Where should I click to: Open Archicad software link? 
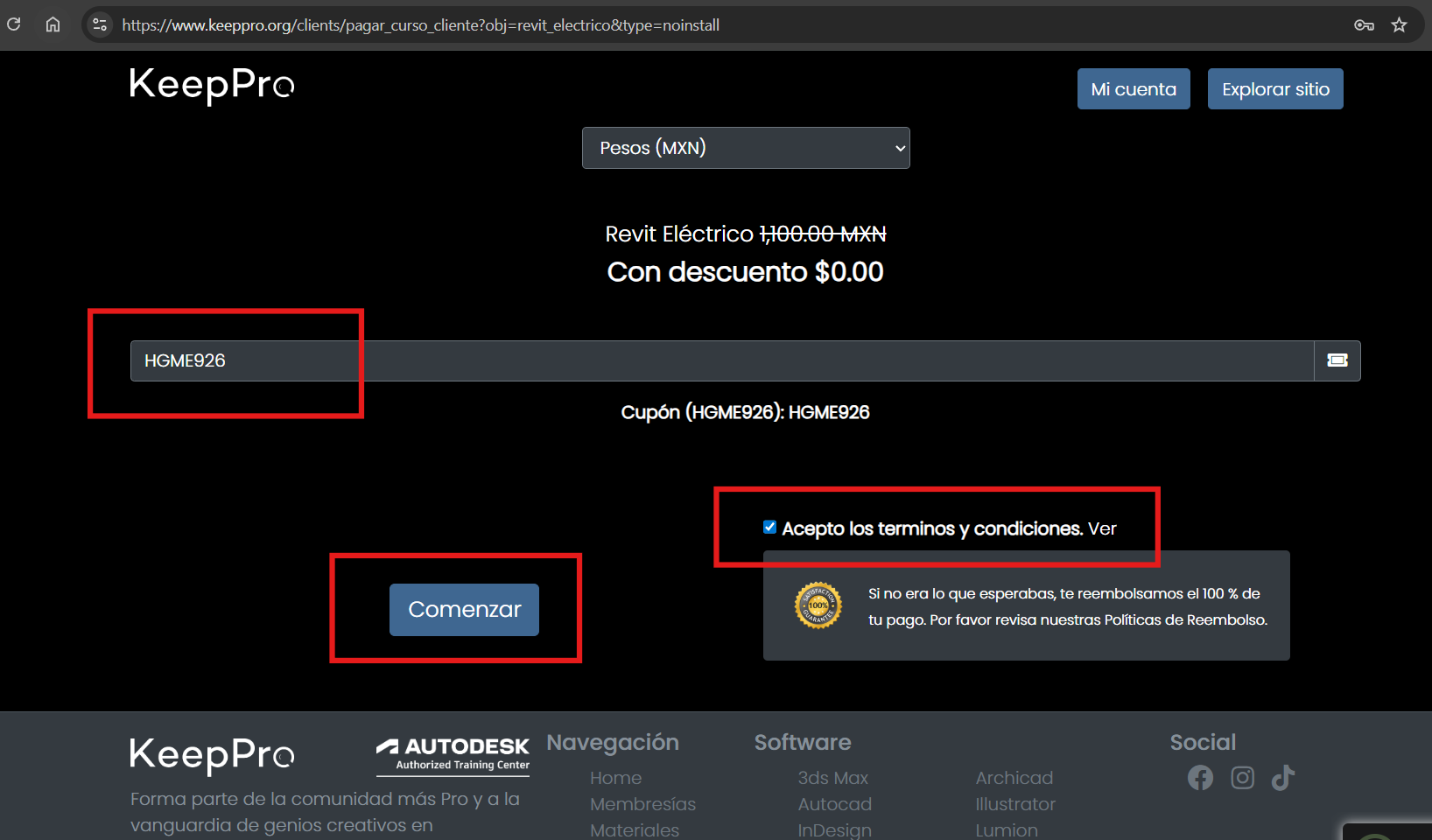[1014, 778]
